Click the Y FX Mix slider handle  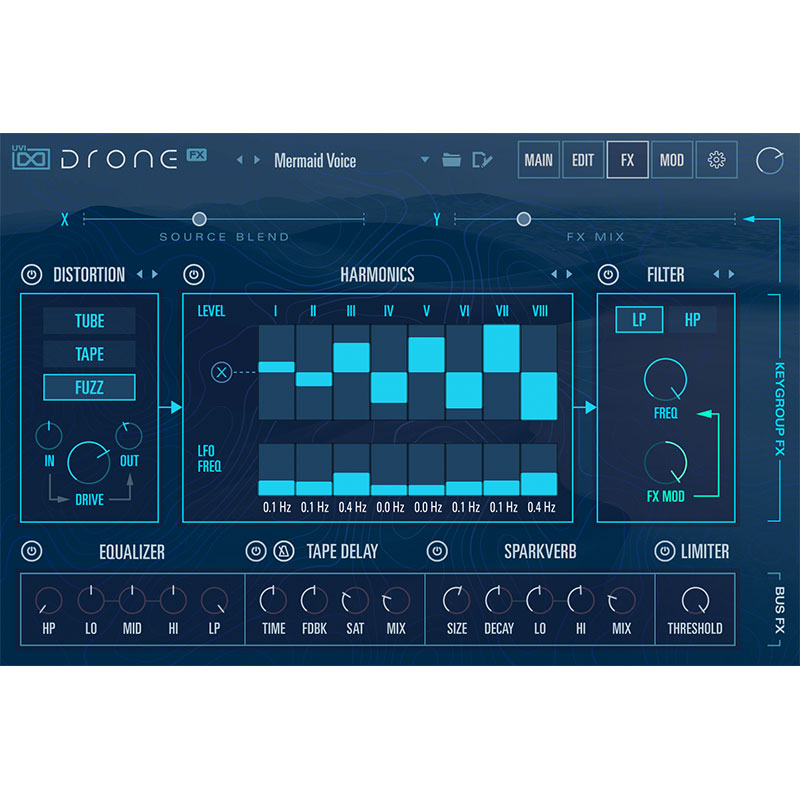pos(523,219)
